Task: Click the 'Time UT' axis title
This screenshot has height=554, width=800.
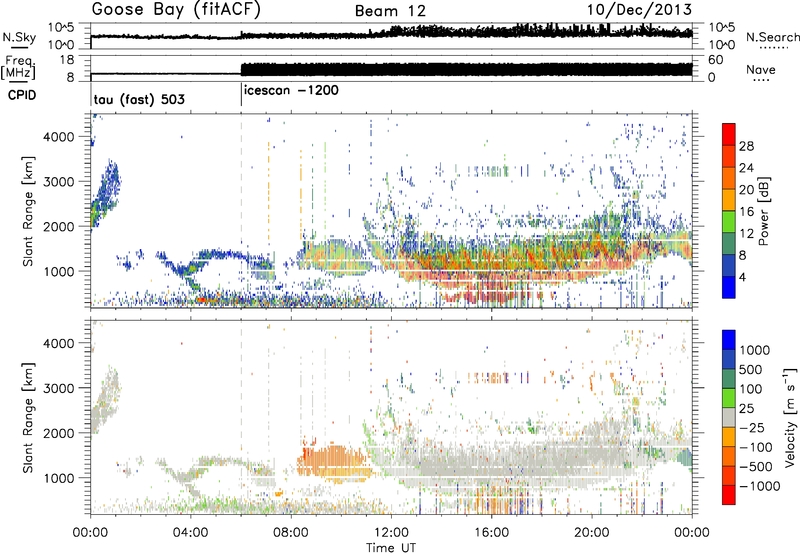Action: coord(391,548)
